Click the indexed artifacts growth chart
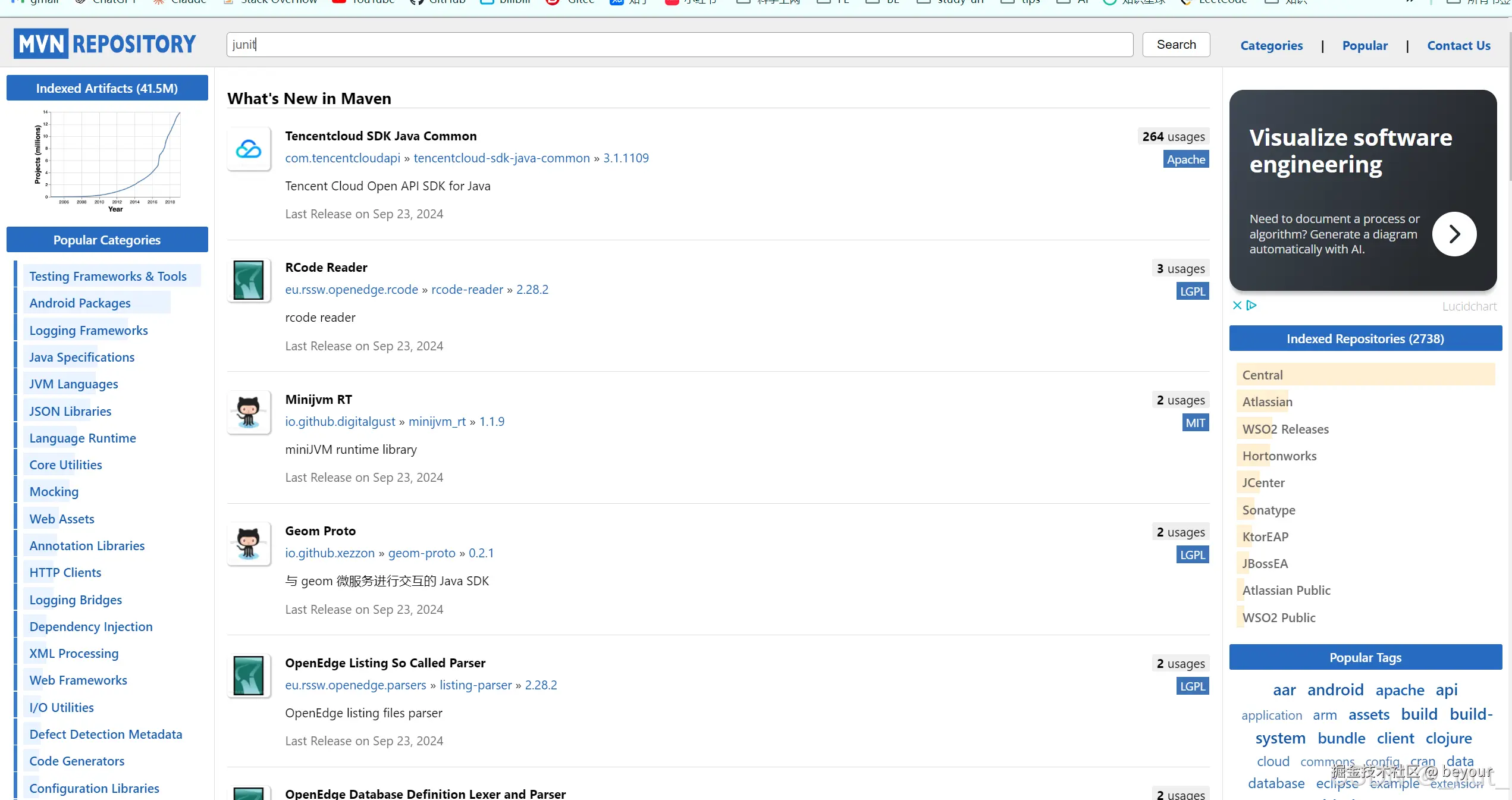Viewport: 1512px width, 800px height. point(108,159)
